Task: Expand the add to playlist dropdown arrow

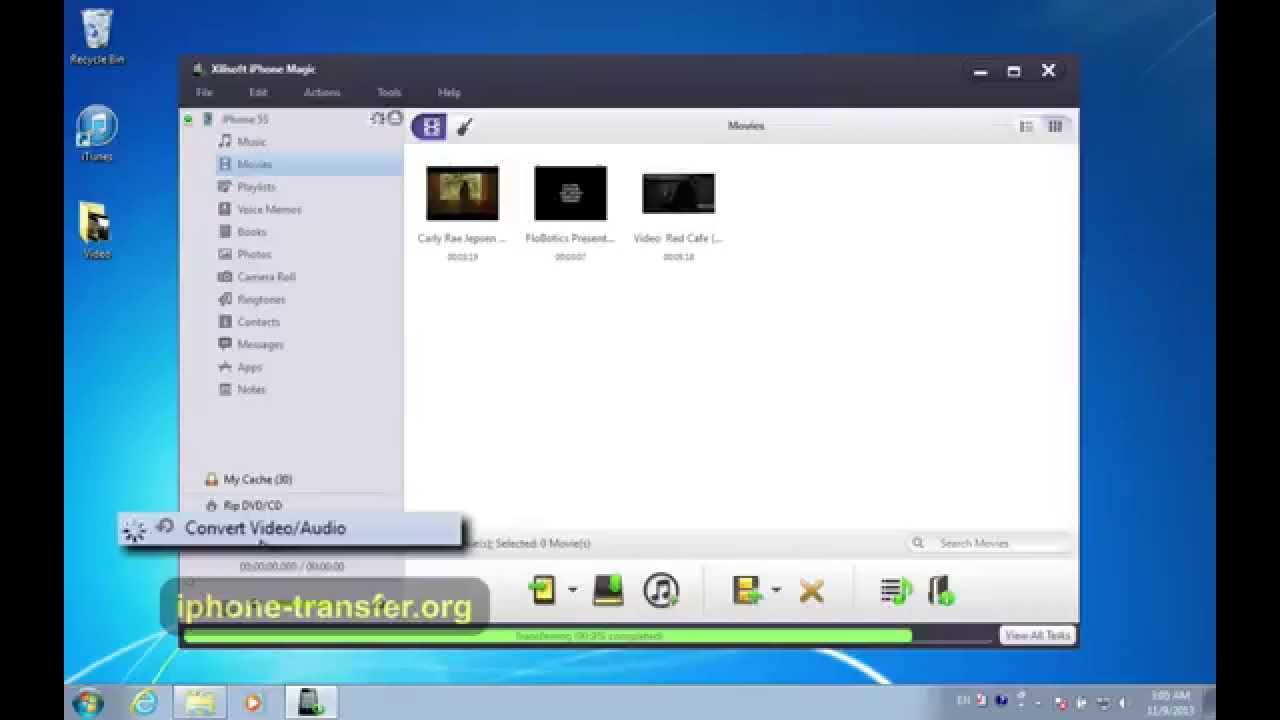Action: (x=776, y=590)
